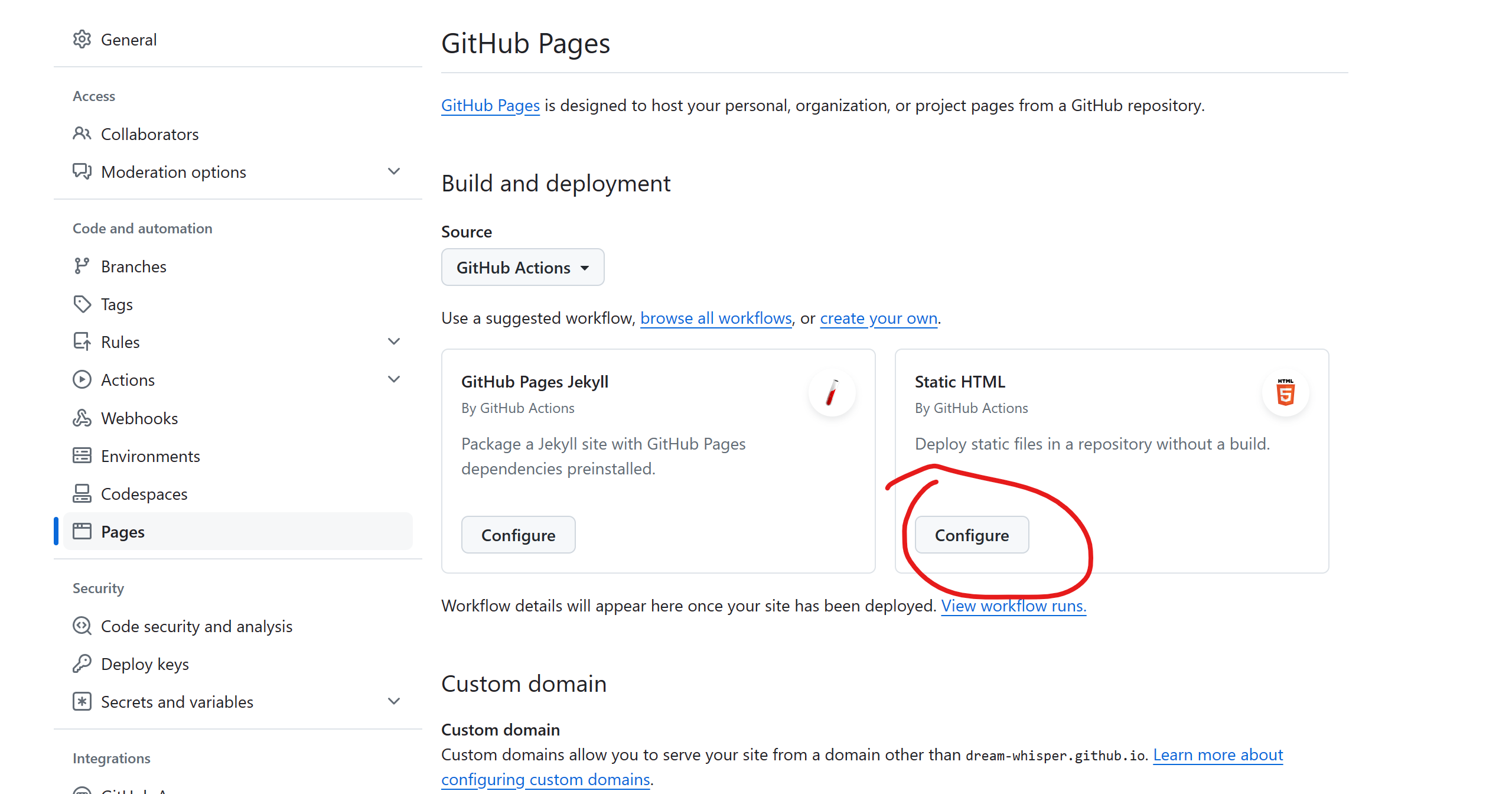Click the Jekyll test tube logo
Image resolution: width=1512 pixels, height=794 pixels.
tap(832, 393)
